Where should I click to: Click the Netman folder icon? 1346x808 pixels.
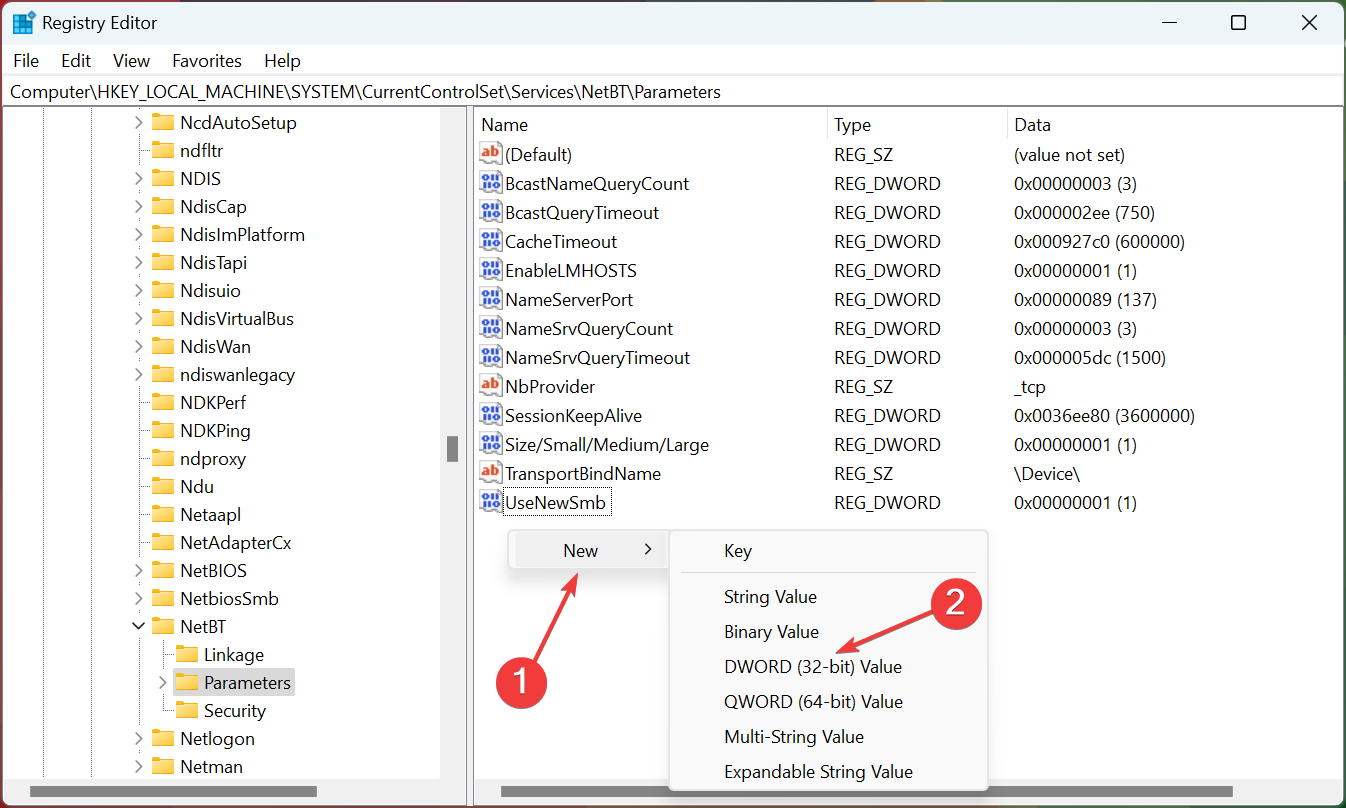tap(163, 766)
